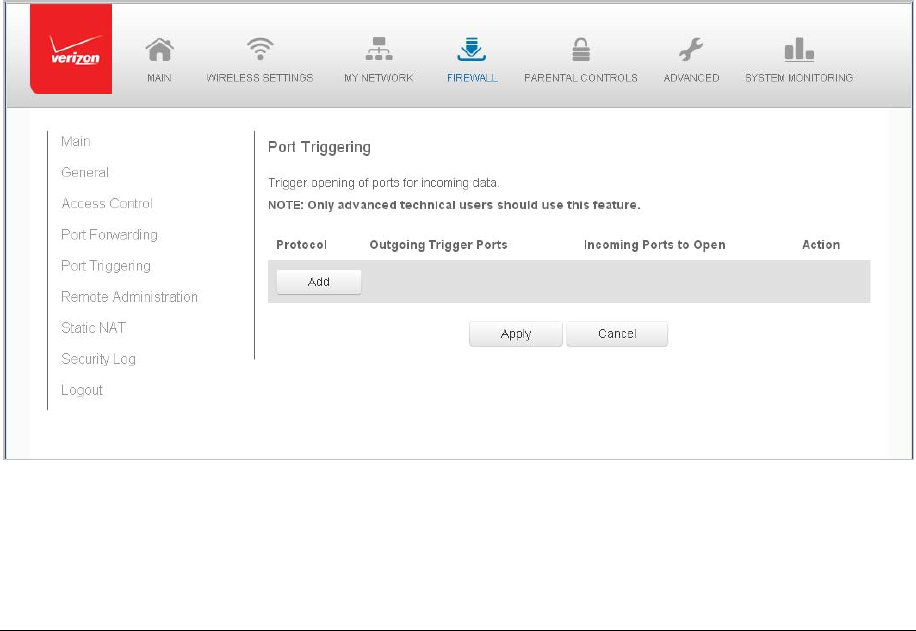916x631 pixels.
Task: Open the WIRELESS SETTINGS tab label
Action: [260, 78]
